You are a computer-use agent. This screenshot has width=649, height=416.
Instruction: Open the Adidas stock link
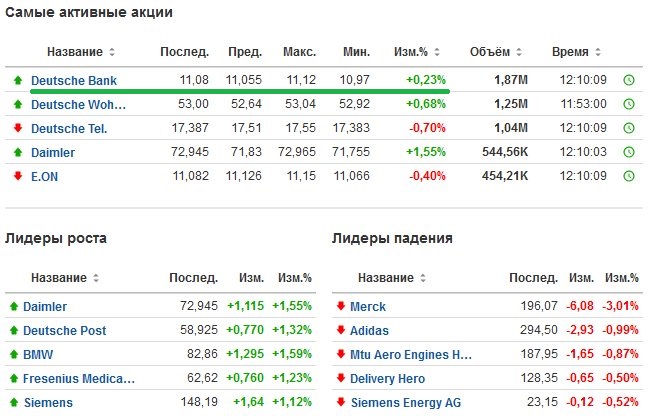tap(370, 330)
